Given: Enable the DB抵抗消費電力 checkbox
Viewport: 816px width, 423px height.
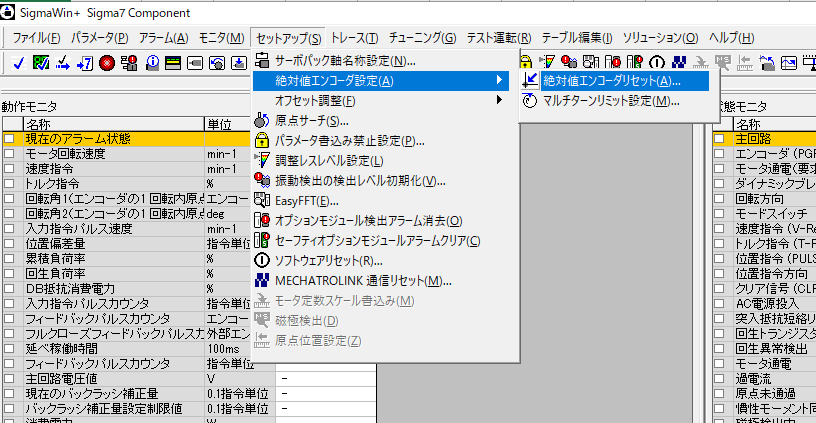Looking at the screenshot, I should point(9,289).
